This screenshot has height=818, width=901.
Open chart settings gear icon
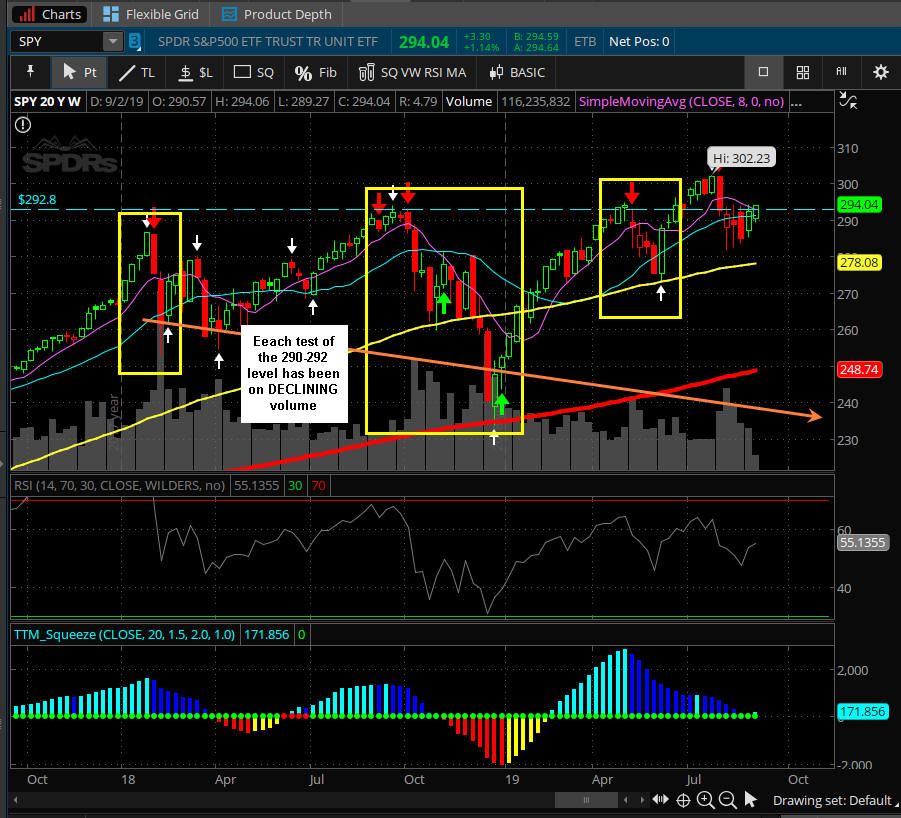[880, 72]
